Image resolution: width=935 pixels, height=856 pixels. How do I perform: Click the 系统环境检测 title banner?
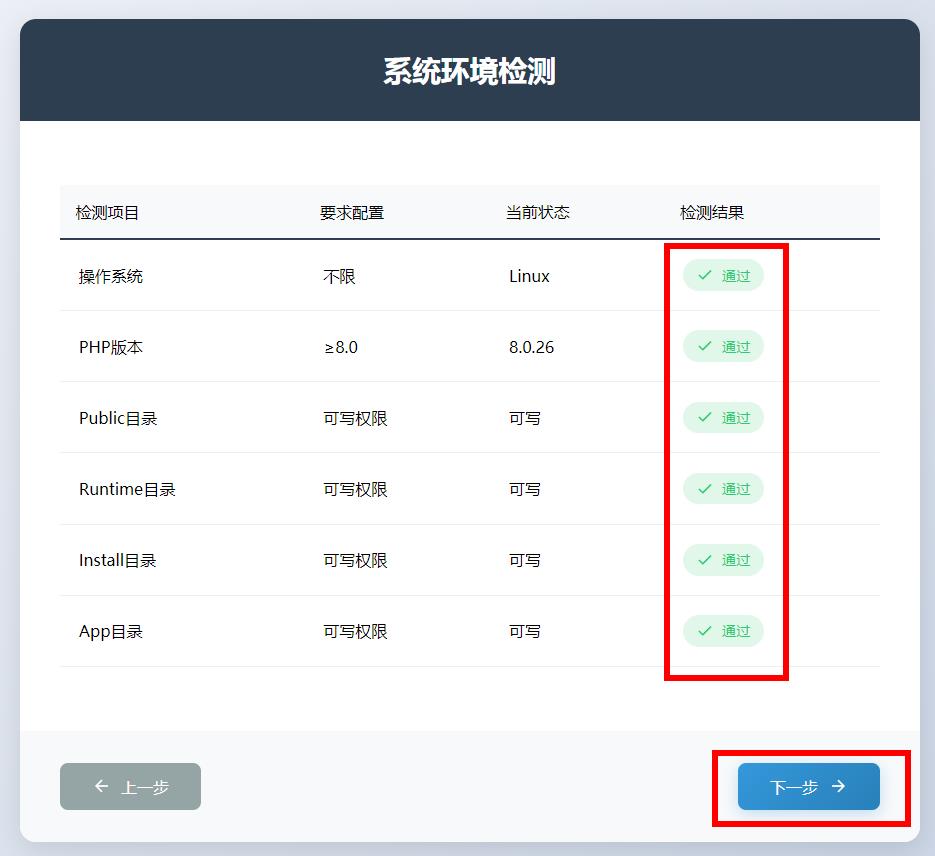pyautogui.click(x=467, y=70)
